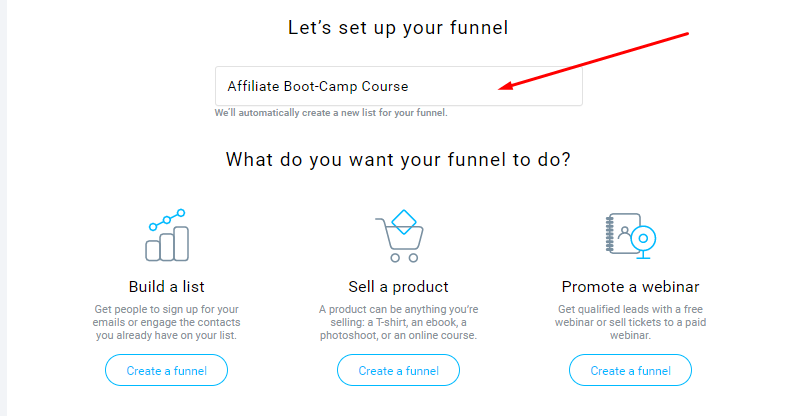Click "What do you want your funnel to do?" heading

tap(398, 159)
